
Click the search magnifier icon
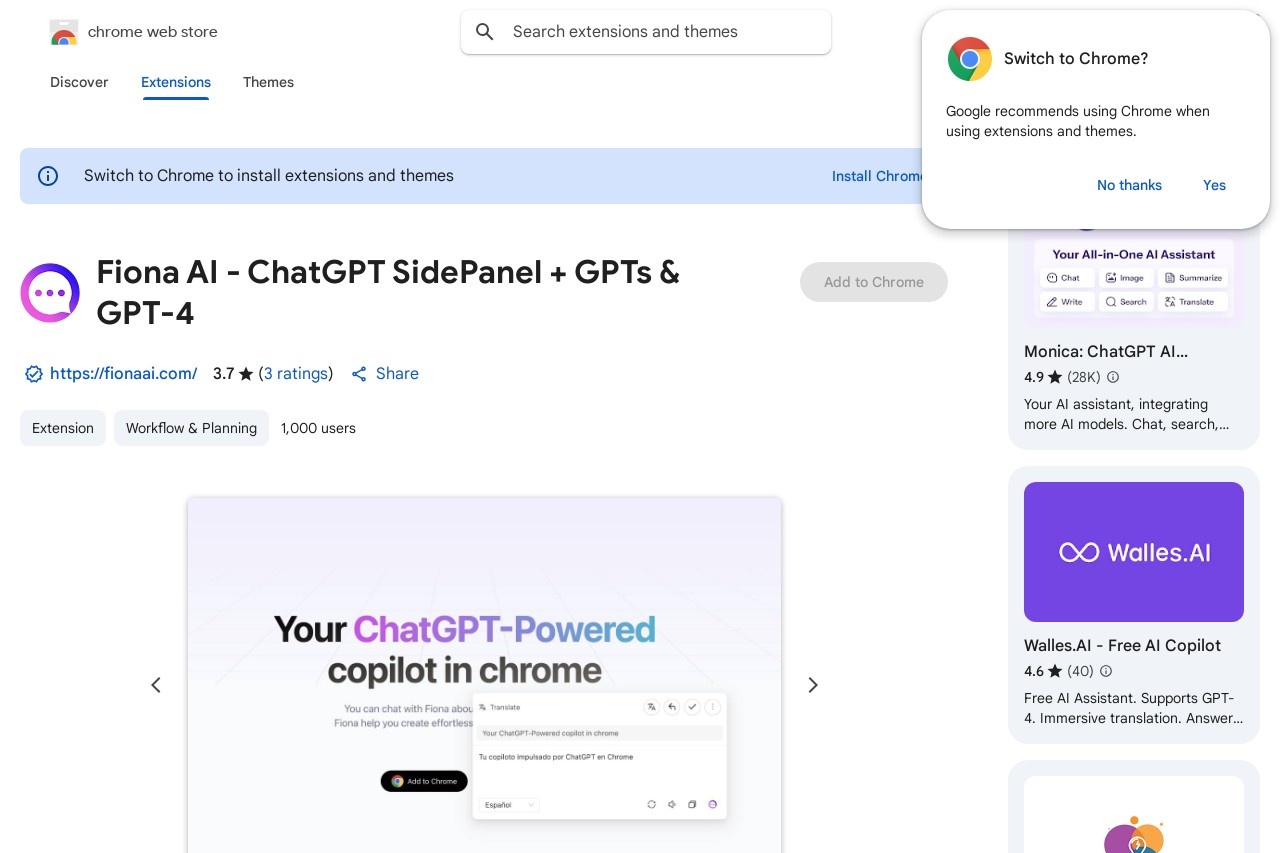tap(485, 32)
